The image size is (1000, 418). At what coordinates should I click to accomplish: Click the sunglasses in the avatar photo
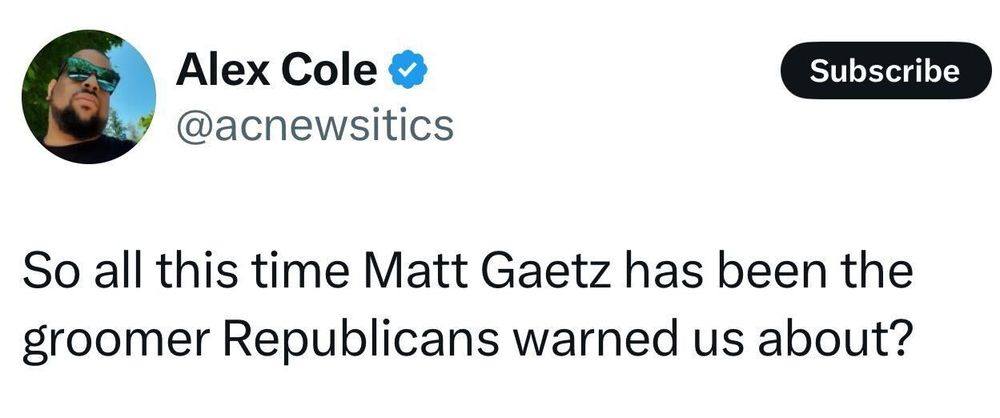88,74
